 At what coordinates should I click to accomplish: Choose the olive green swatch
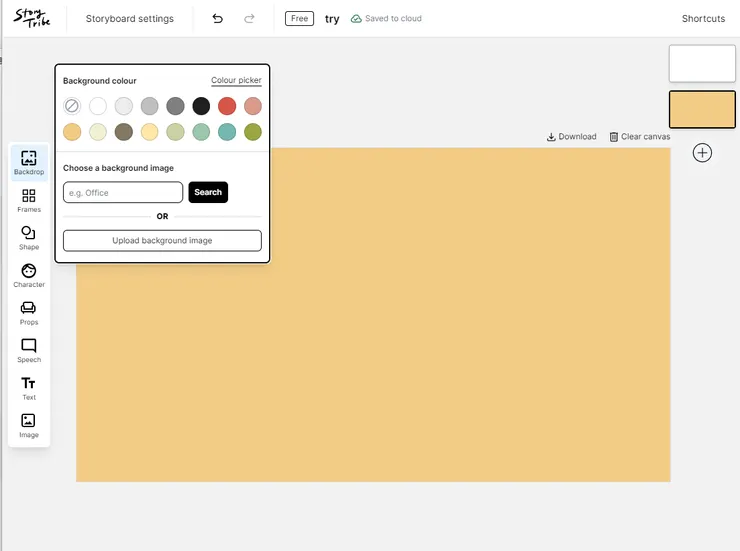click(253, 132)
